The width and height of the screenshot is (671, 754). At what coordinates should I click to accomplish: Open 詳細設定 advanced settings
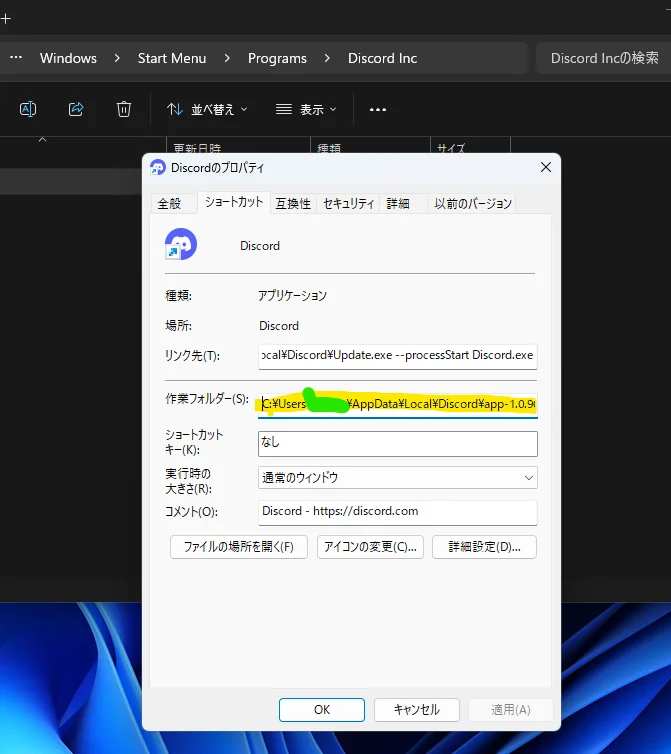(484, 547)
